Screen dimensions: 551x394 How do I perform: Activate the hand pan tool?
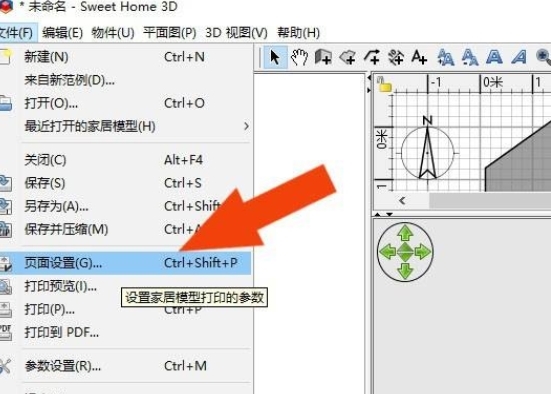pyautogui.click(x=299, y=57)
